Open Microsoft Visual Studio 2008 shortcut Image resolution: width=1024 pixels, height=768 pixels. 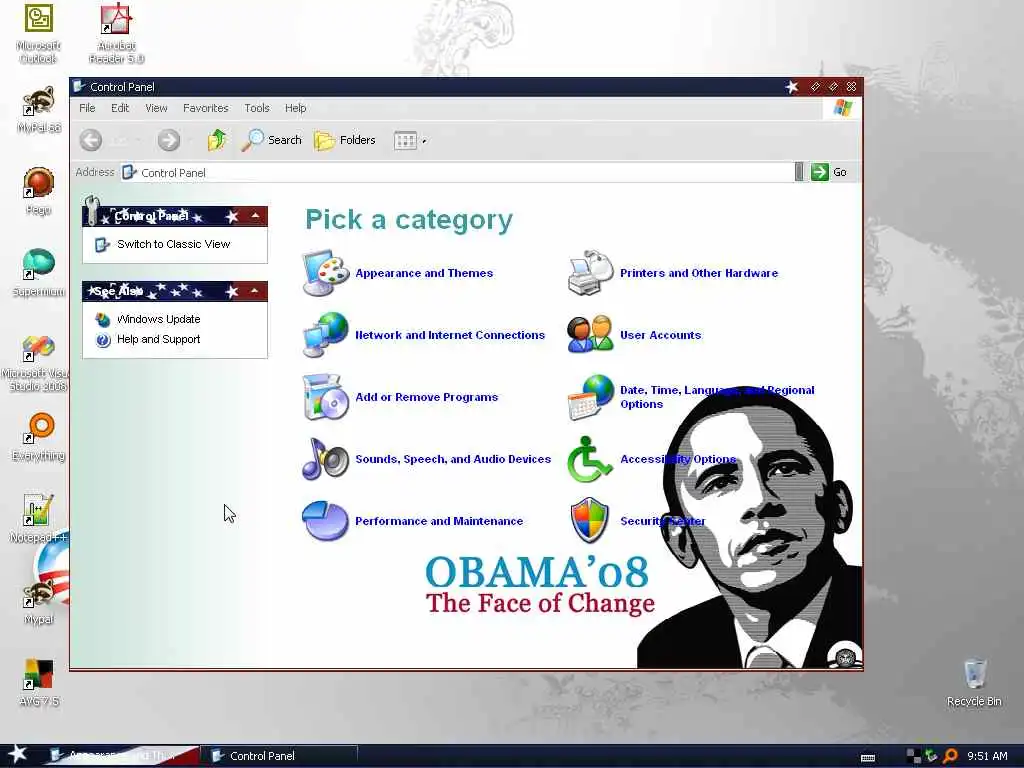click(39, 362)
